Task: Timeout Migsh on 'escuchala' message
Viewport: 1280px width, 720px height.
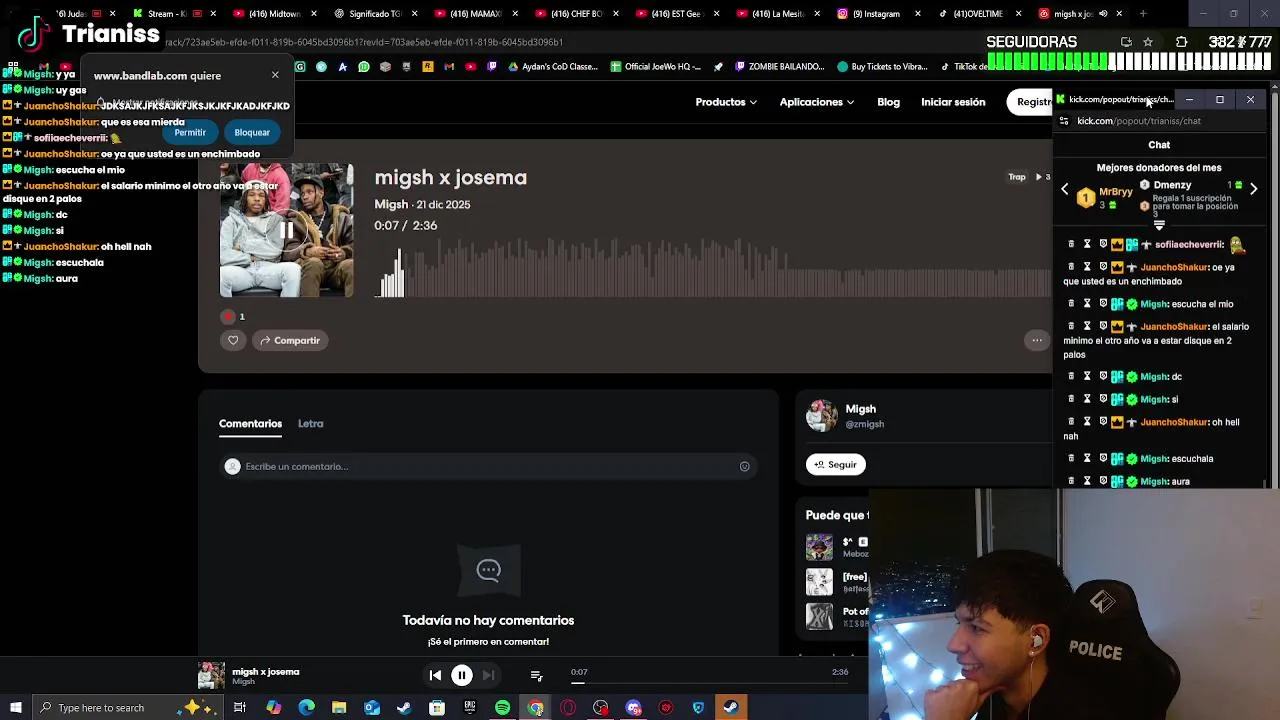Action: click(1087, 459)
